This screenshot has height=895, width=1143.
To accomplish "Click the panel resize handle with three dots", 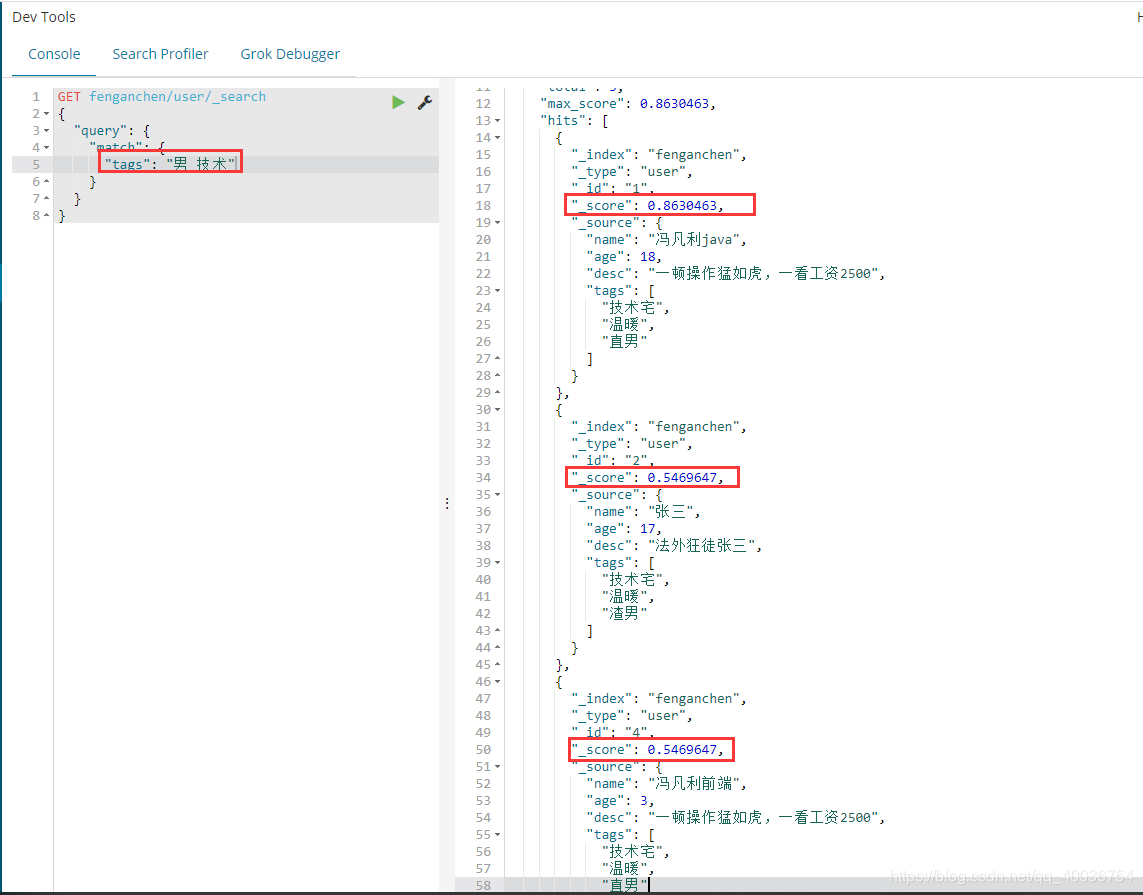I will (x=447, y=503).
